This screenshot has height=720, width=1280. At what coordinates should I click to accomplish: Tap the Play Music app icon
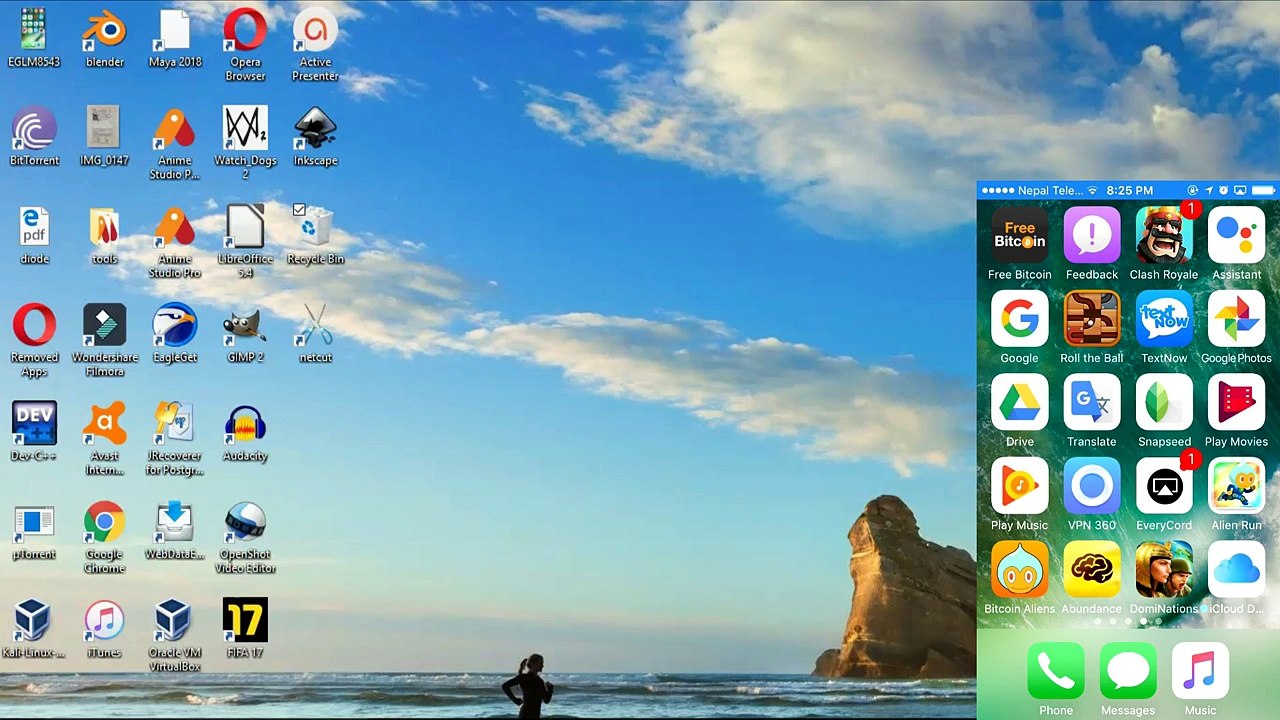(x=1019, y=487)
